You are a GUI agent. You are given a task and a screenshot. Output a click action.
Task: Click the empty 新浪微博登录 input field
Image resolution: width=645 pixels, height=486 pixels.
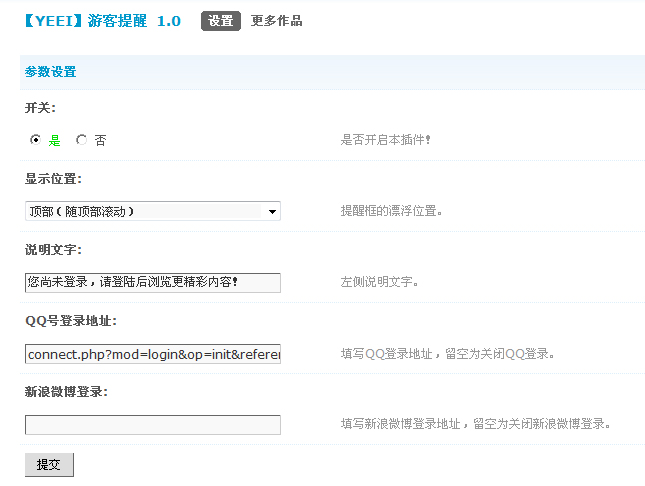click(x=152, y=425)
